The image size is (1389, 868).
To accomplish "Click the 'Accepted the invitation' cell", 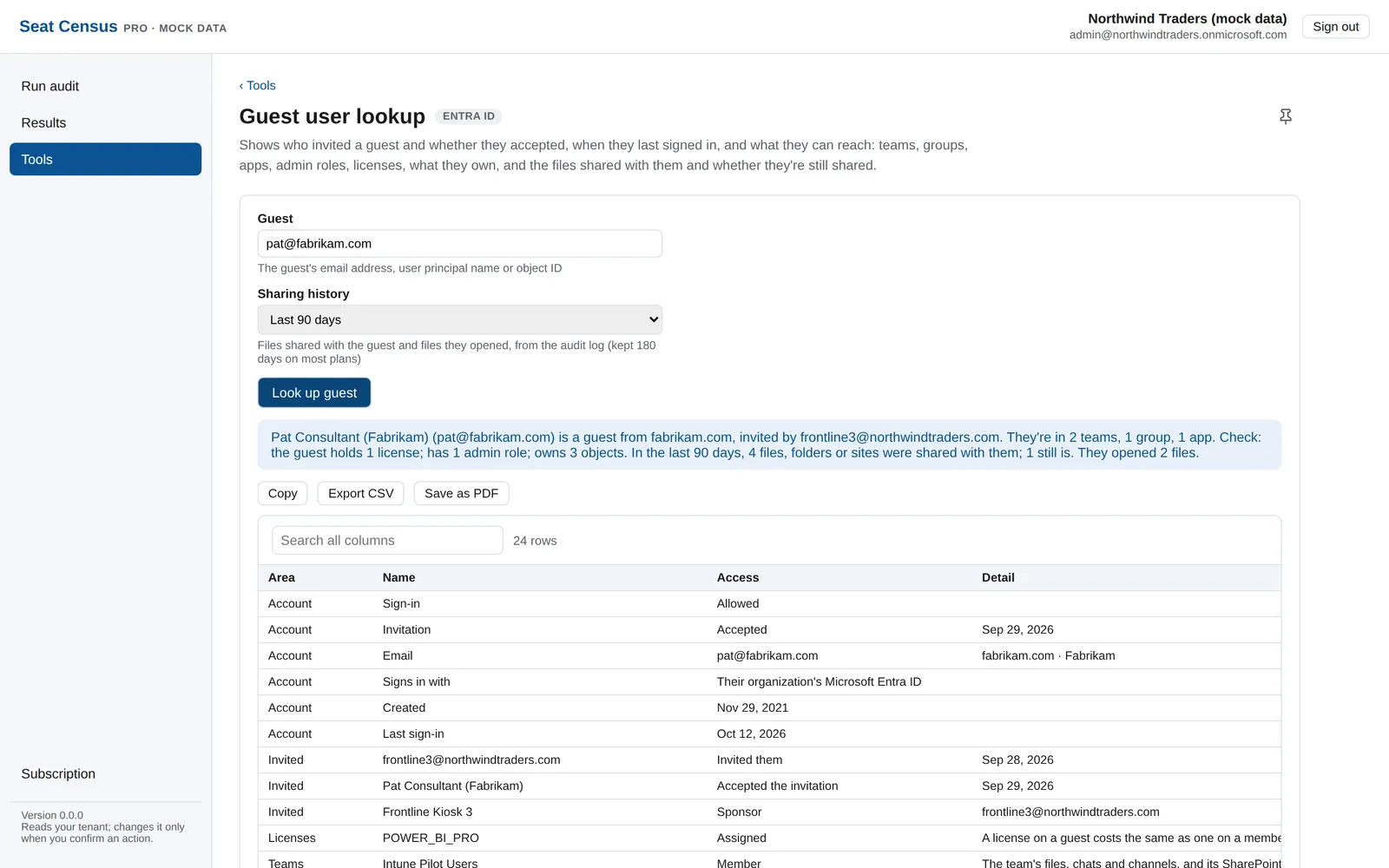I will [x=777, y=786].
